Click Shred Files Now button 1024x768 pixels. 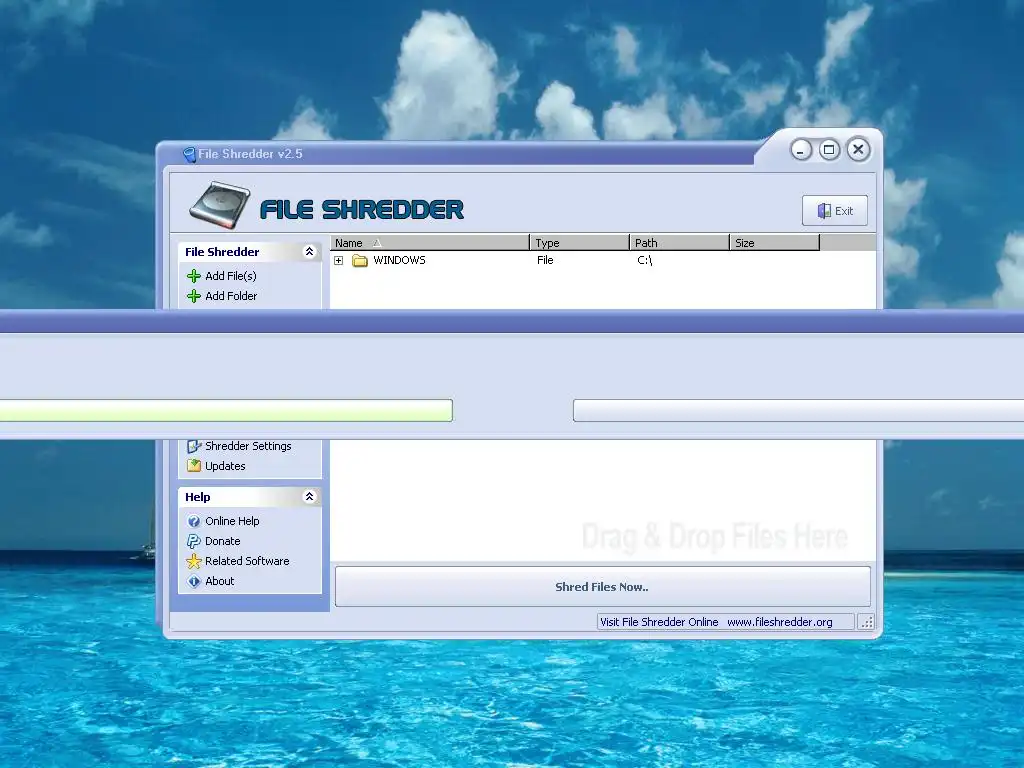[x=602, y=586]
